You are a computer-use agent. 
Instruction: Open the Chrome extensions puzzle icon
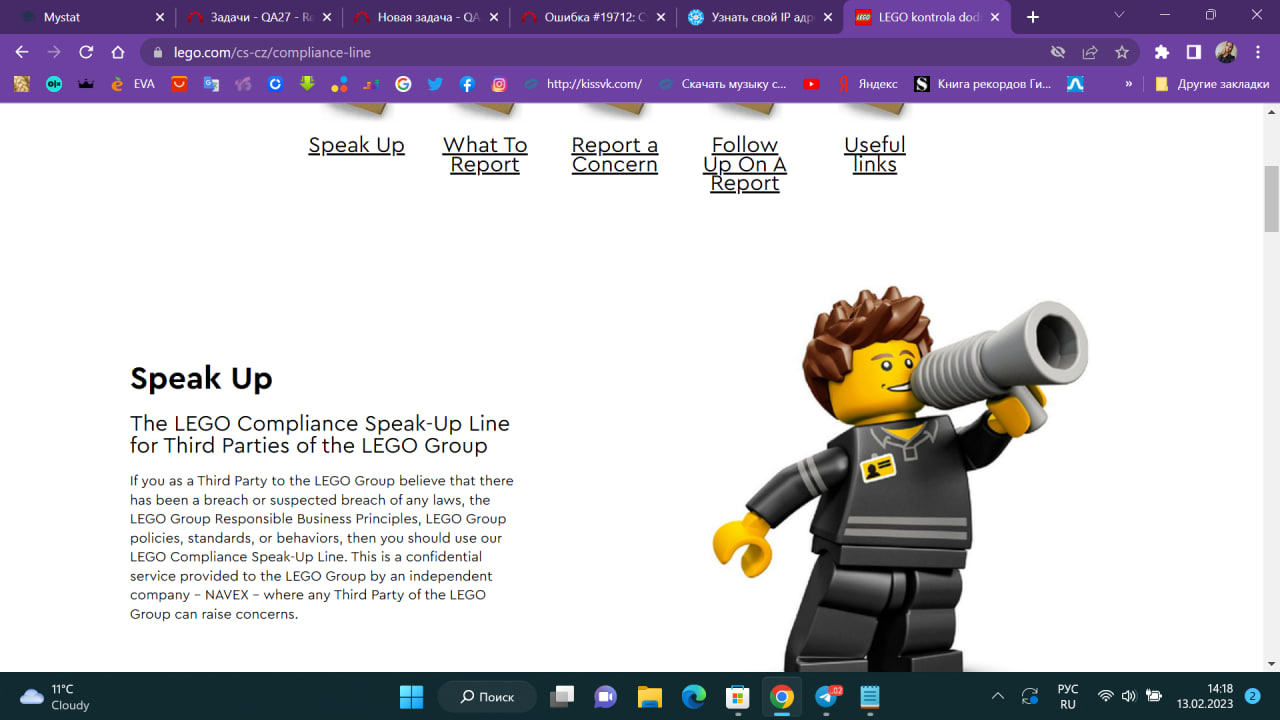tap(1161, 52)
